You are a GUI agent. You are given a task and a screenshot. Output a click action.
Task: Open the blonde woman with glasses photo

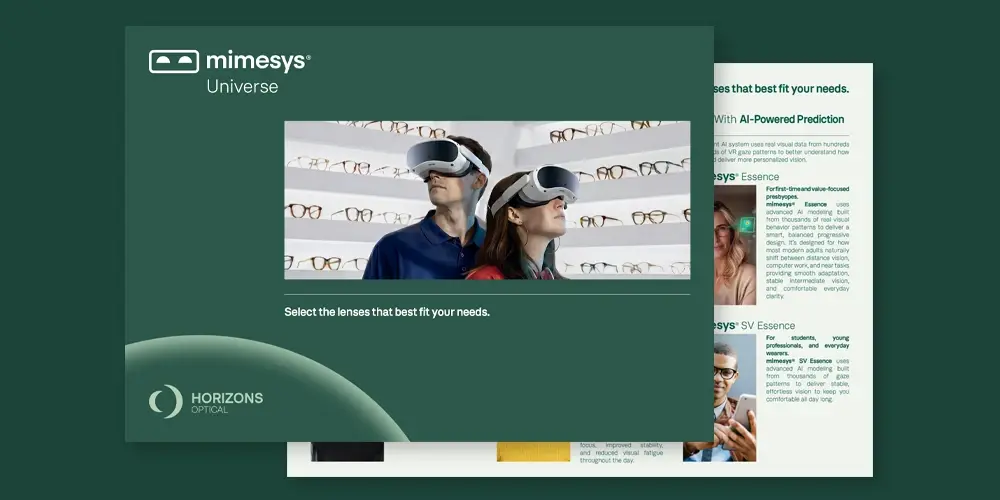(735, 245)
